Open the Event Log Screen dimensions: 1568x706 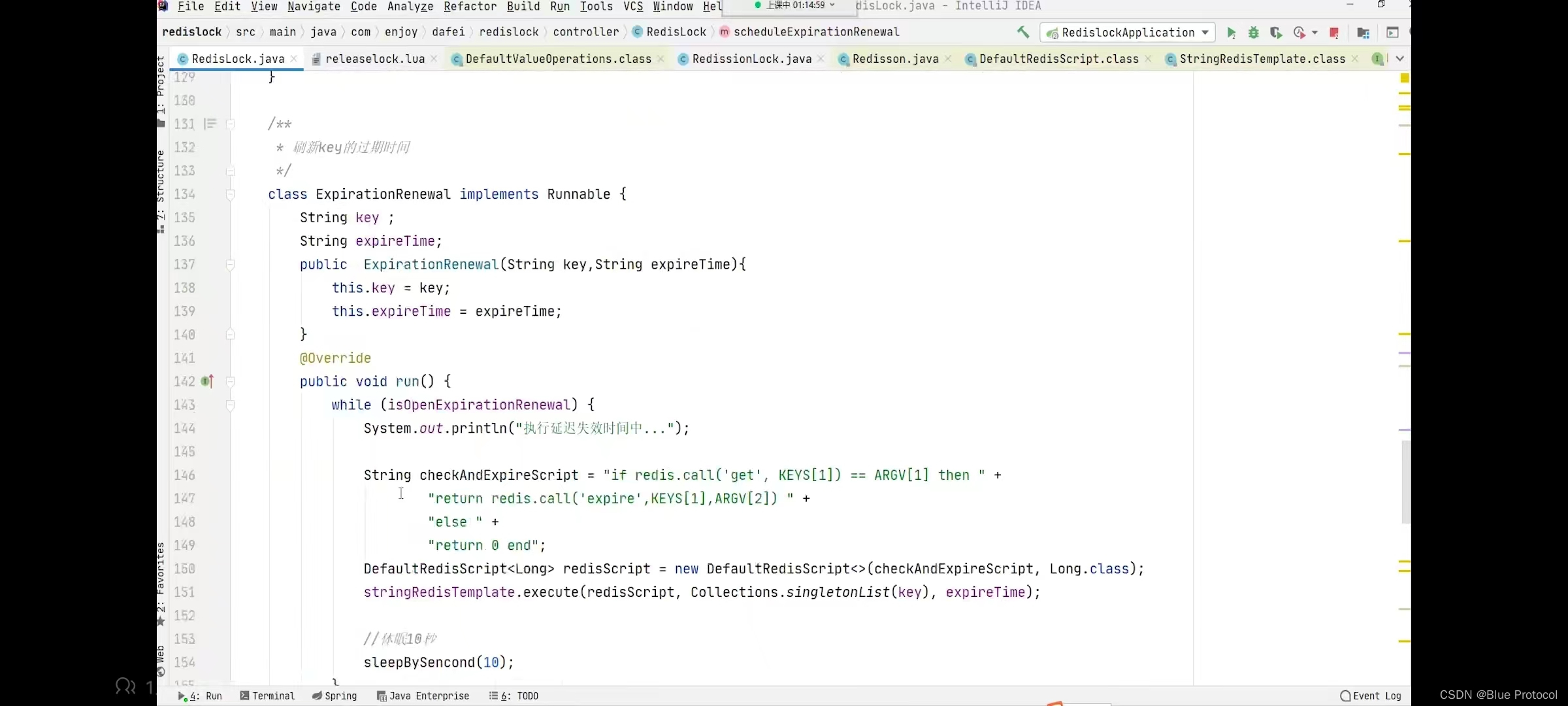point(1371,696)
